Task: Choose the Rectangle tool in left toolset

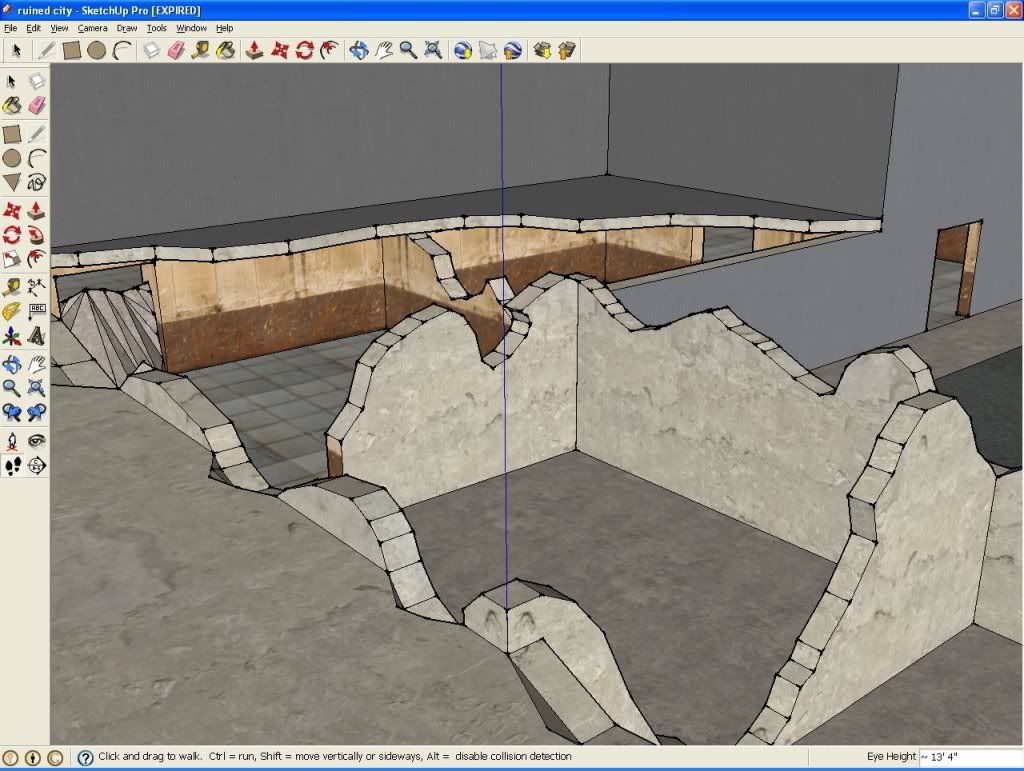Action: tap(12, 134)
